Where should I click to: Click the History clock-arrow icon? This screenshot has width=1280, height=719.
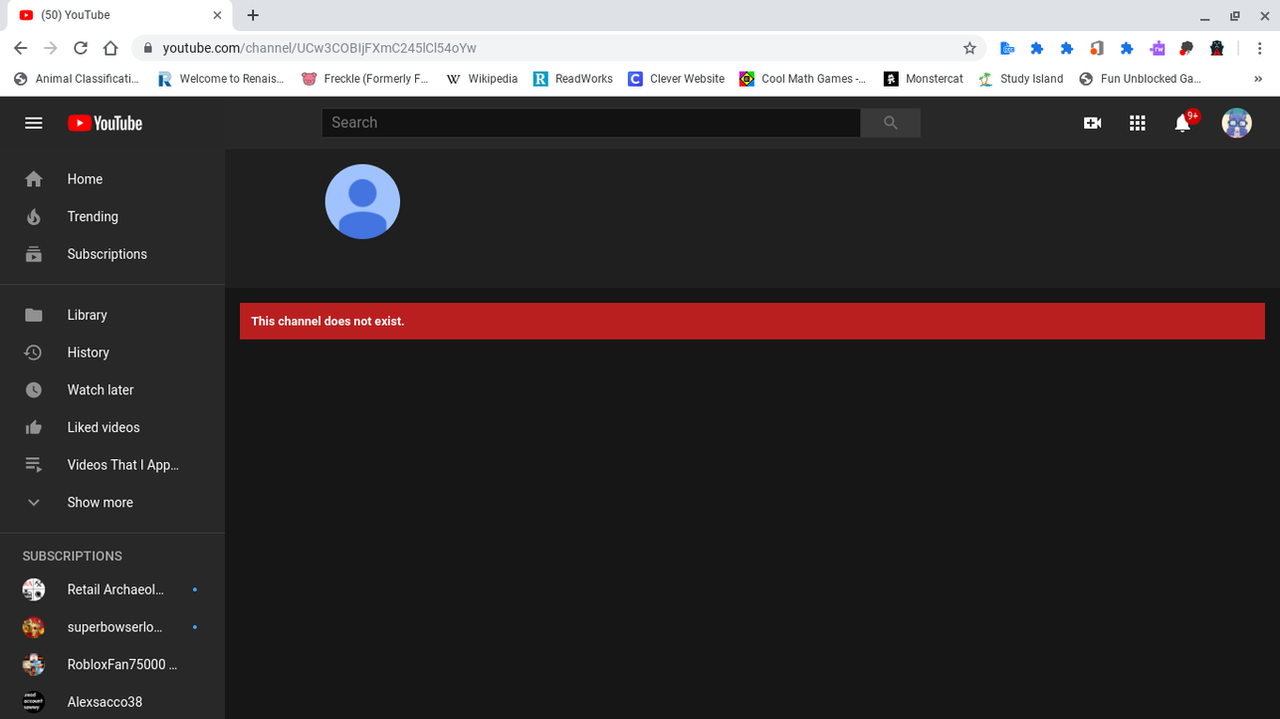click(33, 352)
